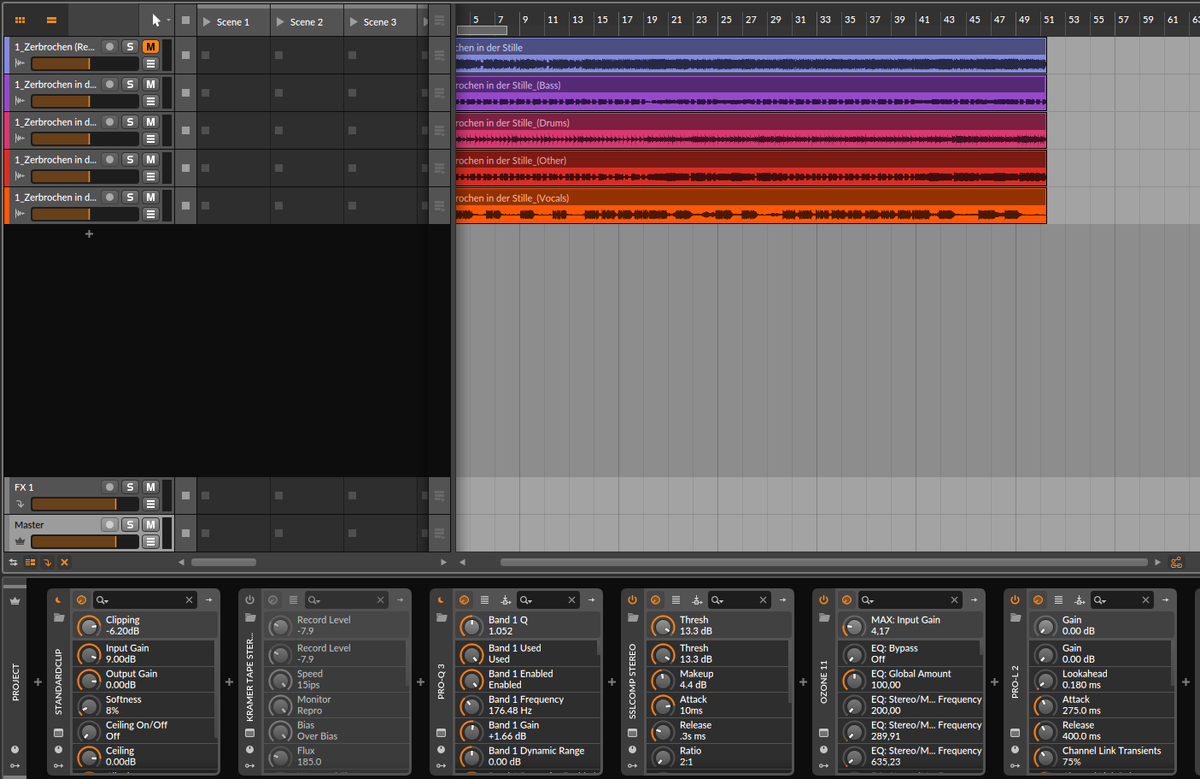The image size is (1200, 779).
Task: Expand OZONE 11 device with right arrow
Action: 974,600
